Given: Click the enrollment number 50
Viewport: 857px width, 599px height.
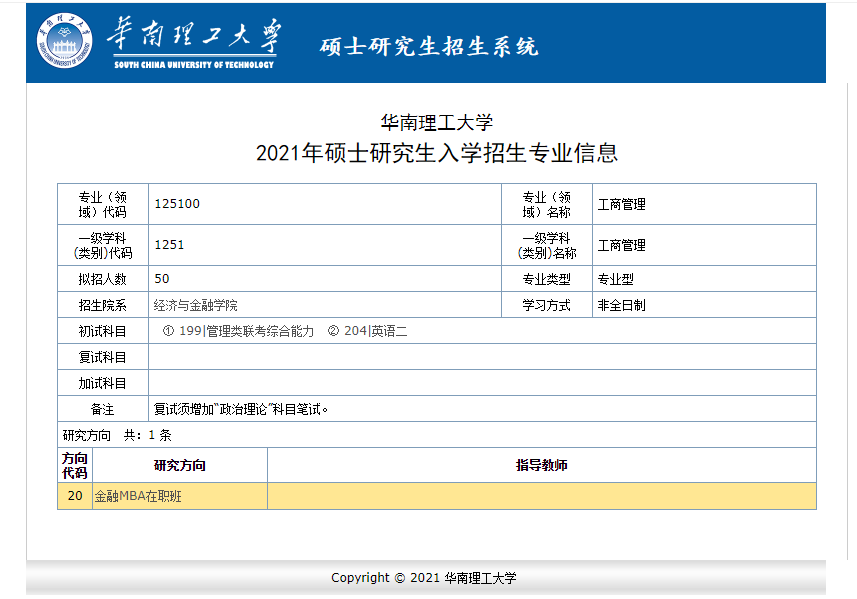Looking at the screenshot, I should pos(162,279).
